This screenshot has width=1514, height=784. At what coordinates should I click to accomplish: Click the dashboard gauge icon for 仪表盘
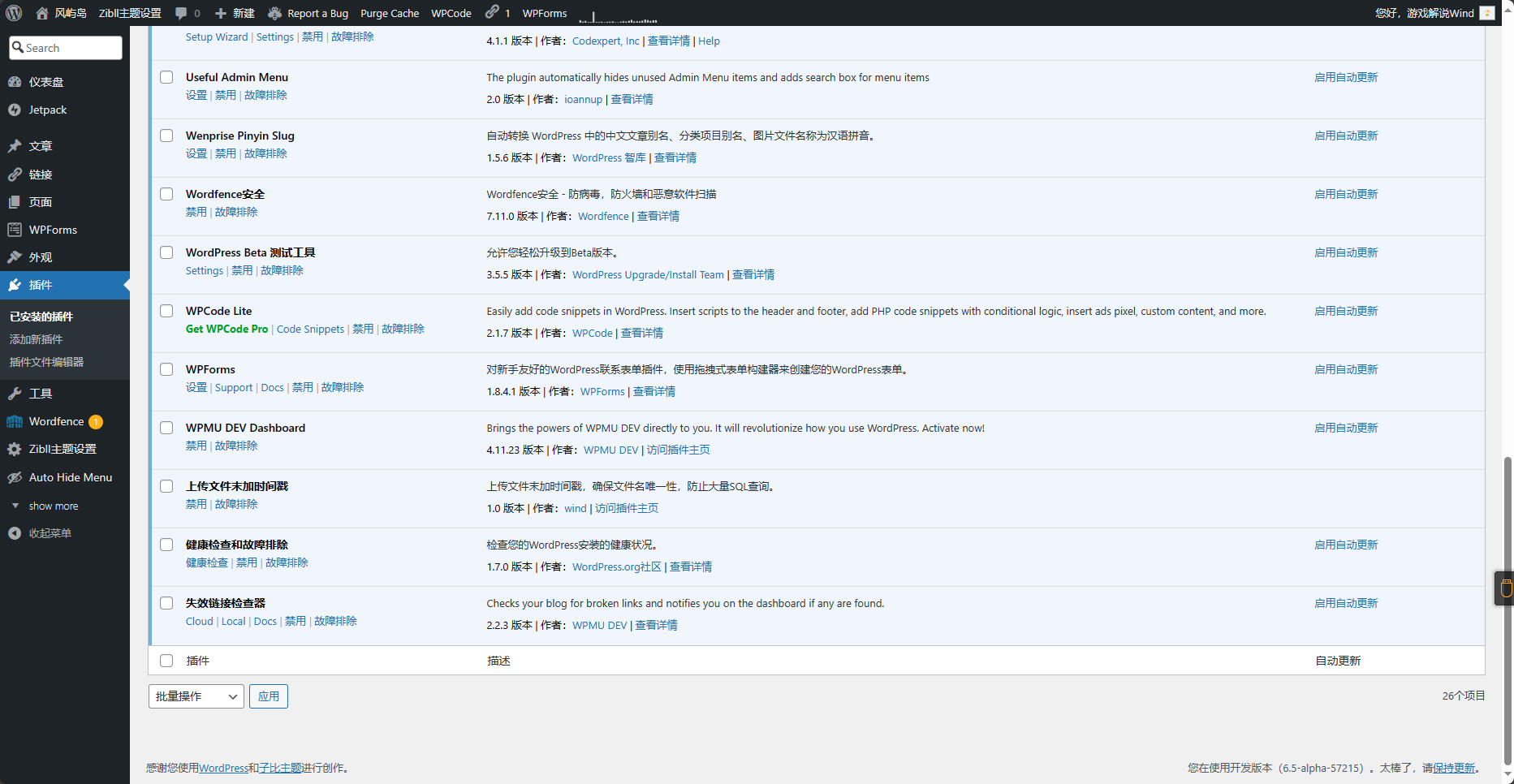click(15, 82)
